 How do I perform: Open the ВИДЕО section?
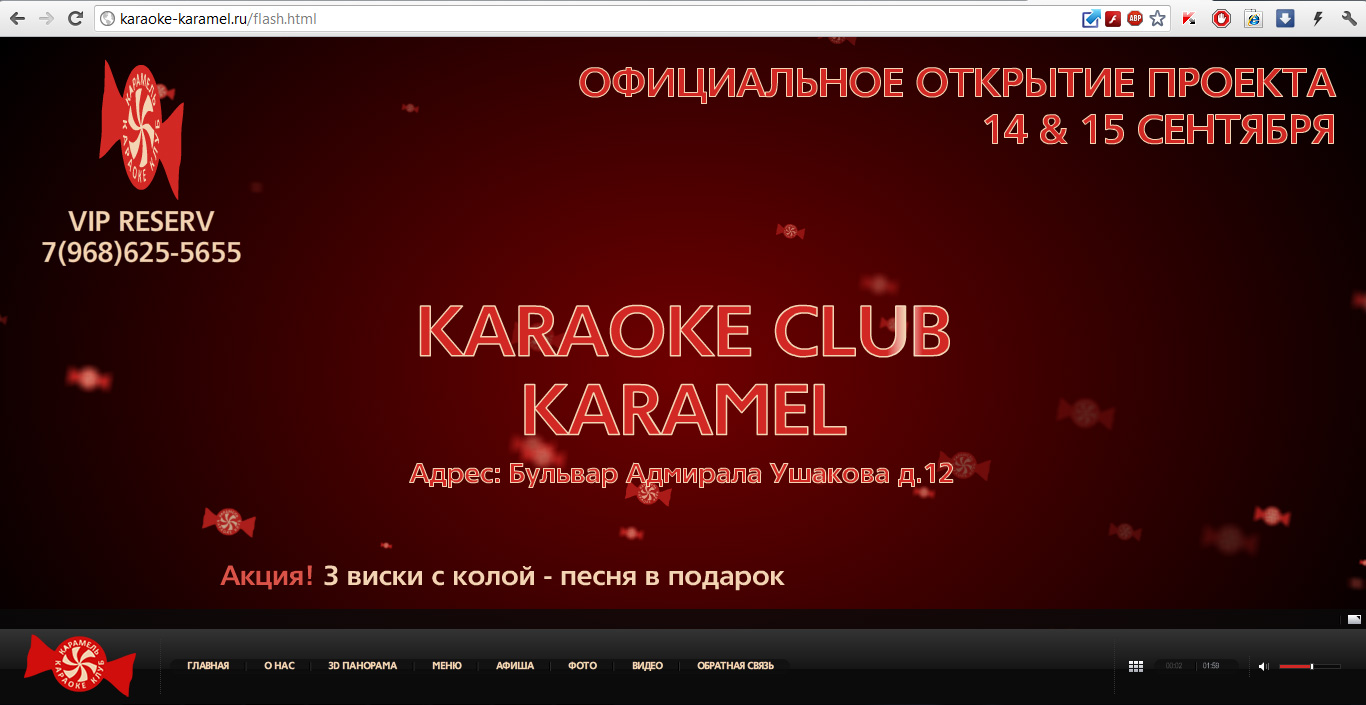(x=647, y=665)
